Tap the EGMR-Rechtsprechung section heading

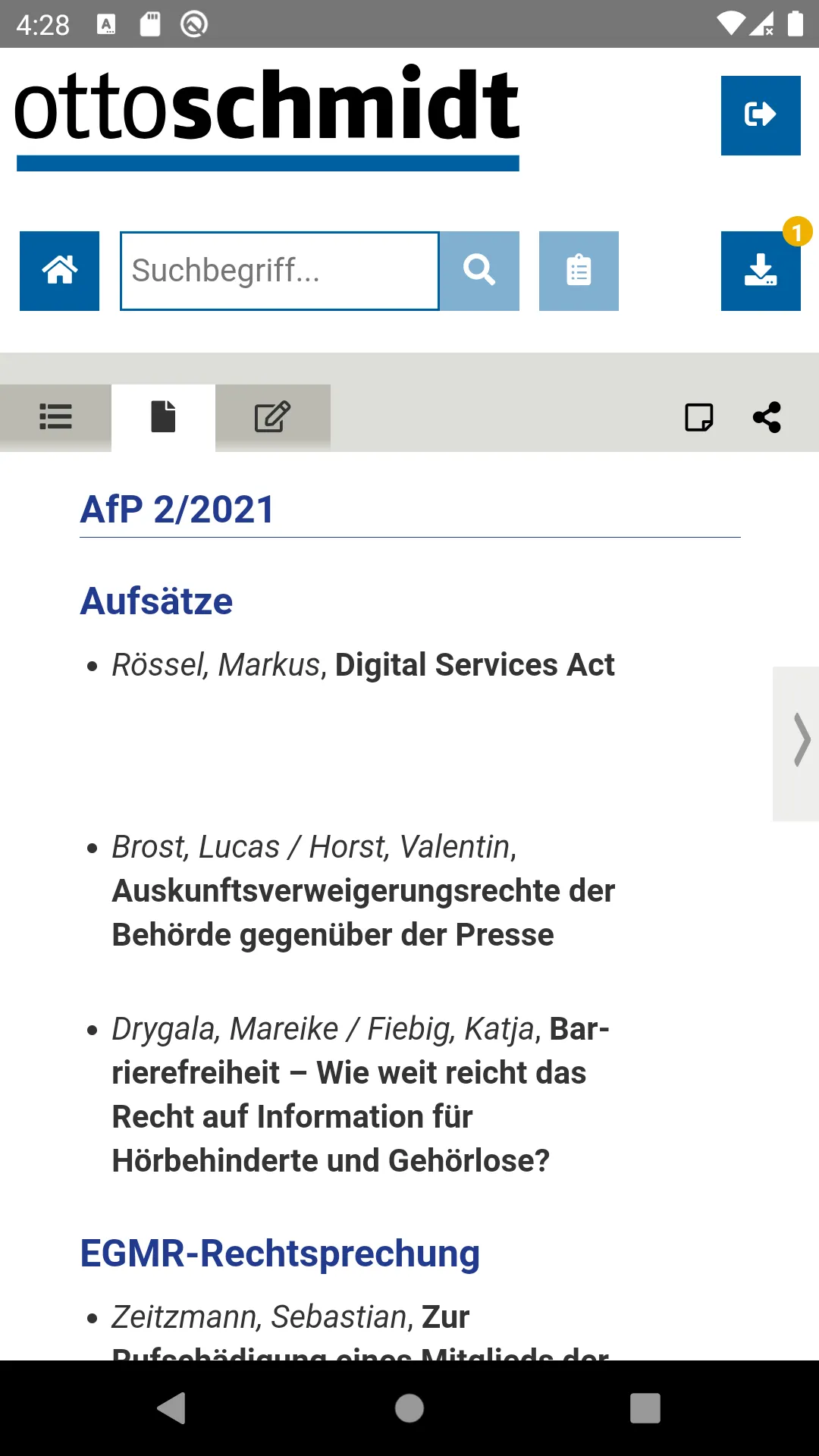click(x=280, y=1254)
